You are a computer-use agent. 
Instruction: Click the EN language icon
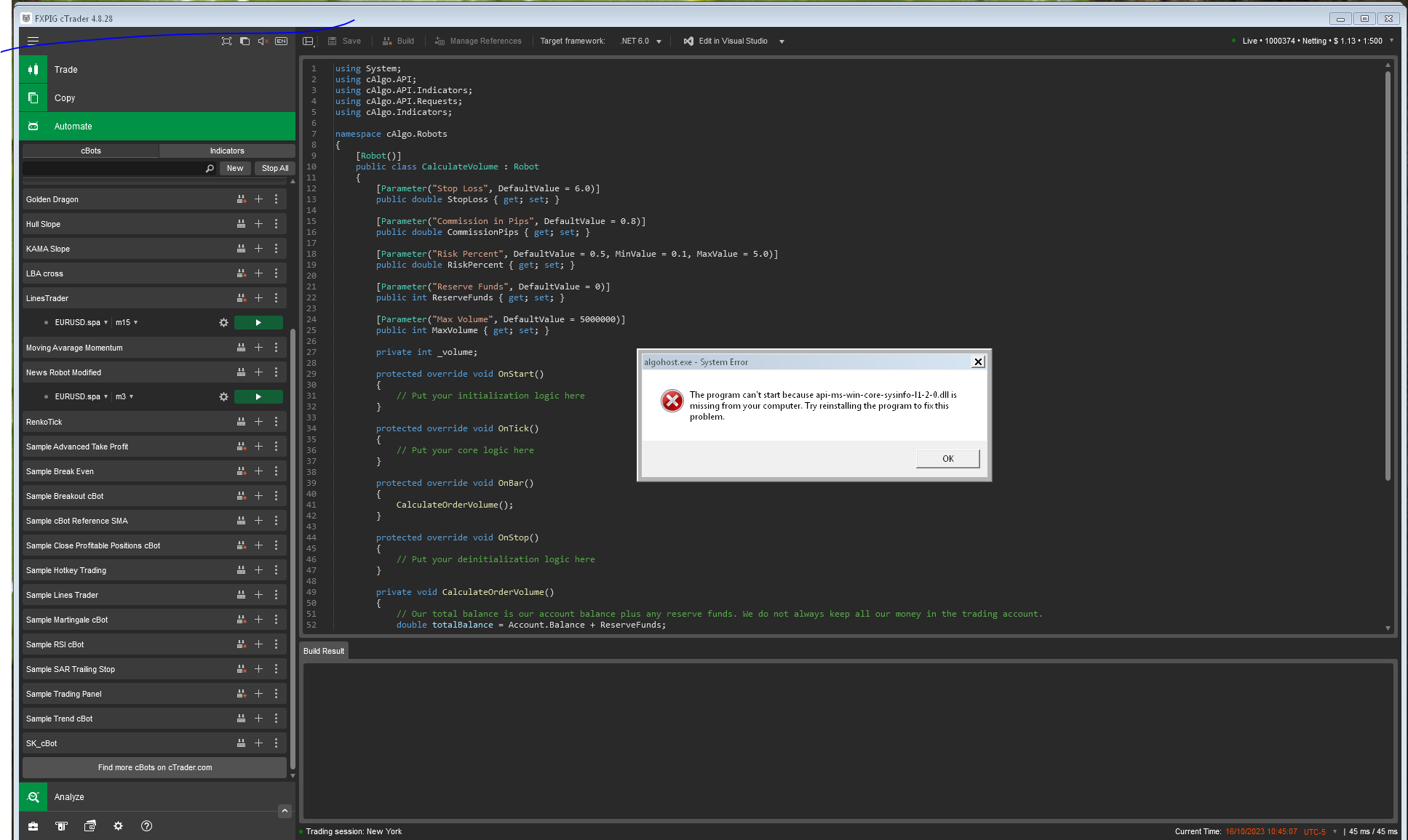pos(281,41)
